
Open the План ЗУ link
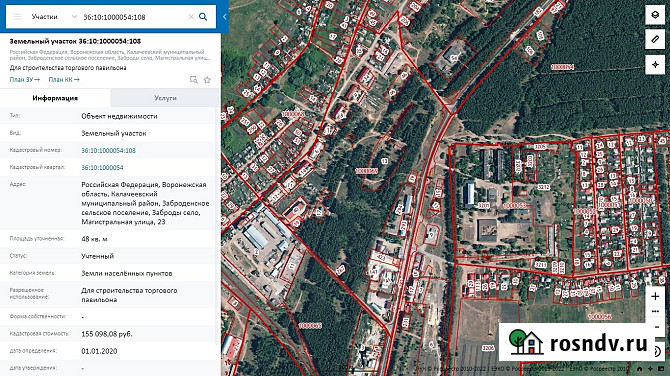click(x=25, y=79)
